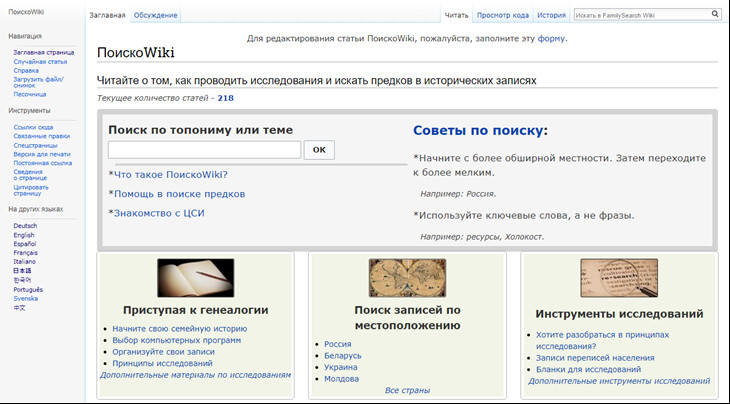The height and width of the screenshot is (404, 730).
Task: Switch language to Korean (한국어)
Action: [x=22, y=280]
